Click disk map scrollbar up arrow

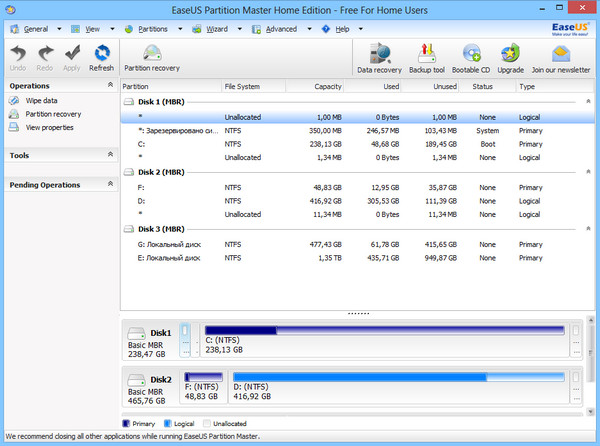pyautogui.click(x=590, y=320)
